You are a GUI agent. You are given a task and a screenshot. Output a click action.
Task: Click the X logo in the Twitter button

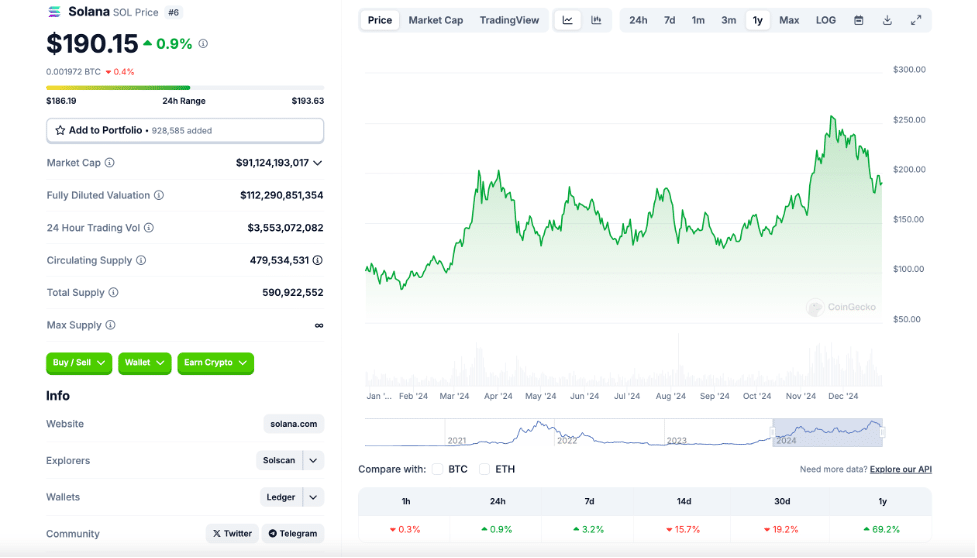pyautogui.click(x=217, y=534)
